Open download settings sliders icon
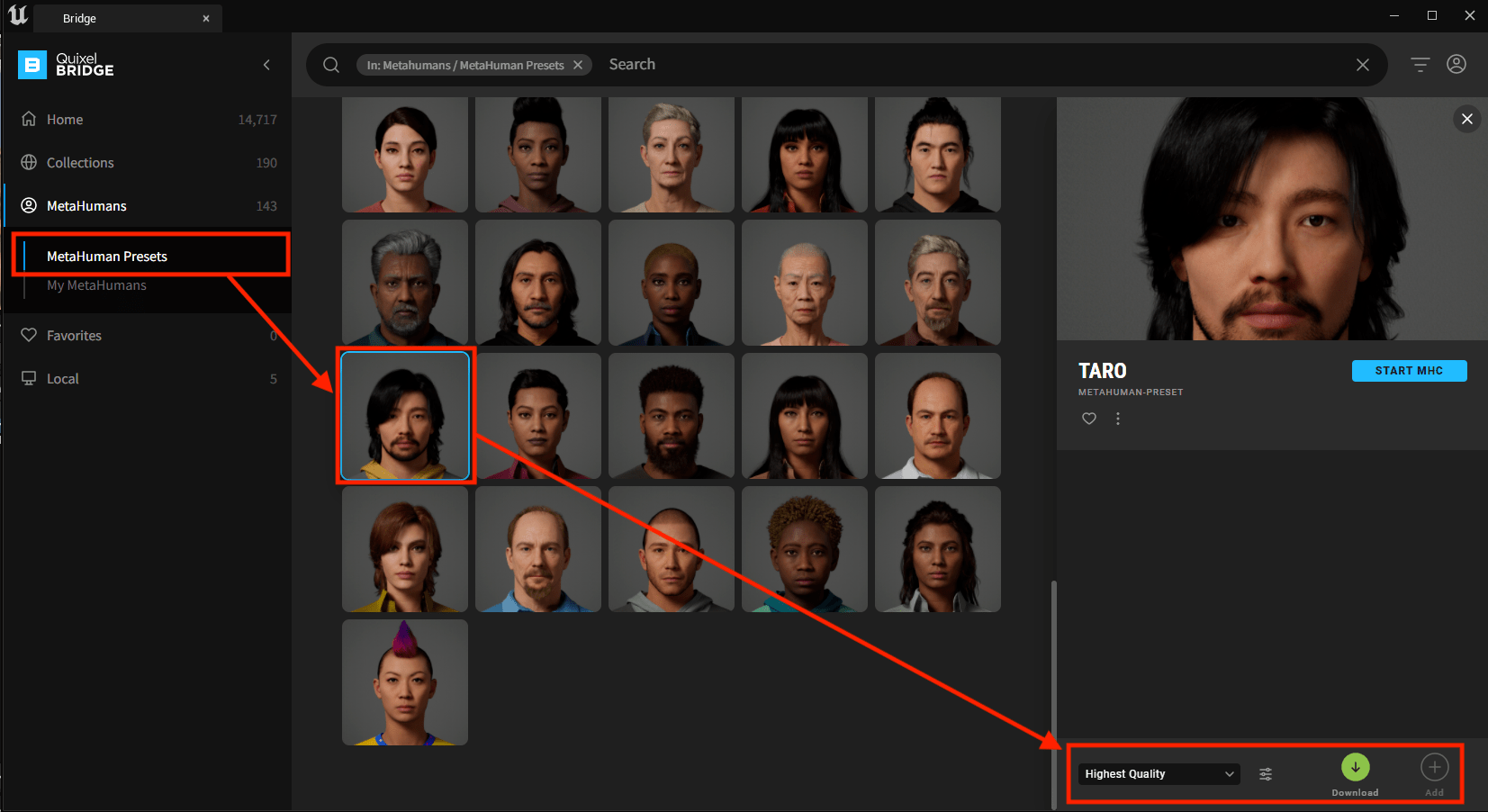The height and width of the screenshot is (812, 1488). click(1266, 774)
